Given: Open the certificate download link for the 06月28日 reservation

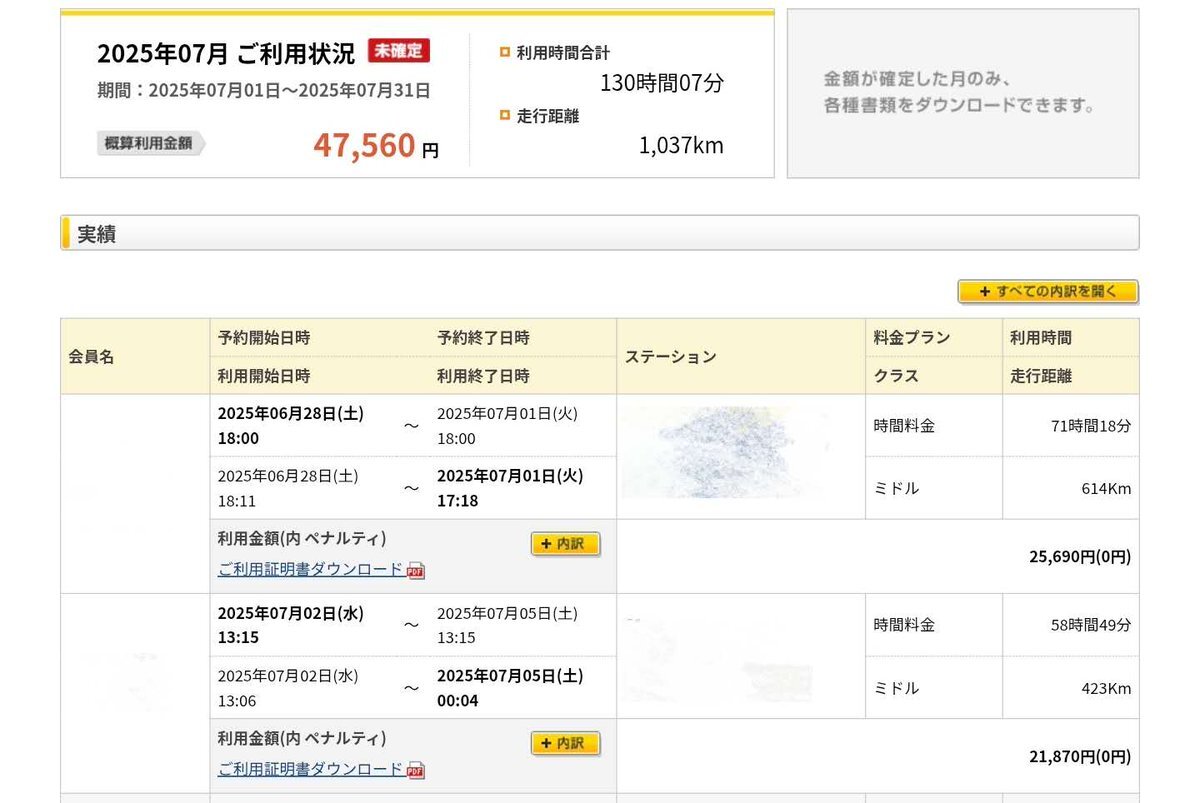Looking at the screenshot, I should tap(311, 569).
